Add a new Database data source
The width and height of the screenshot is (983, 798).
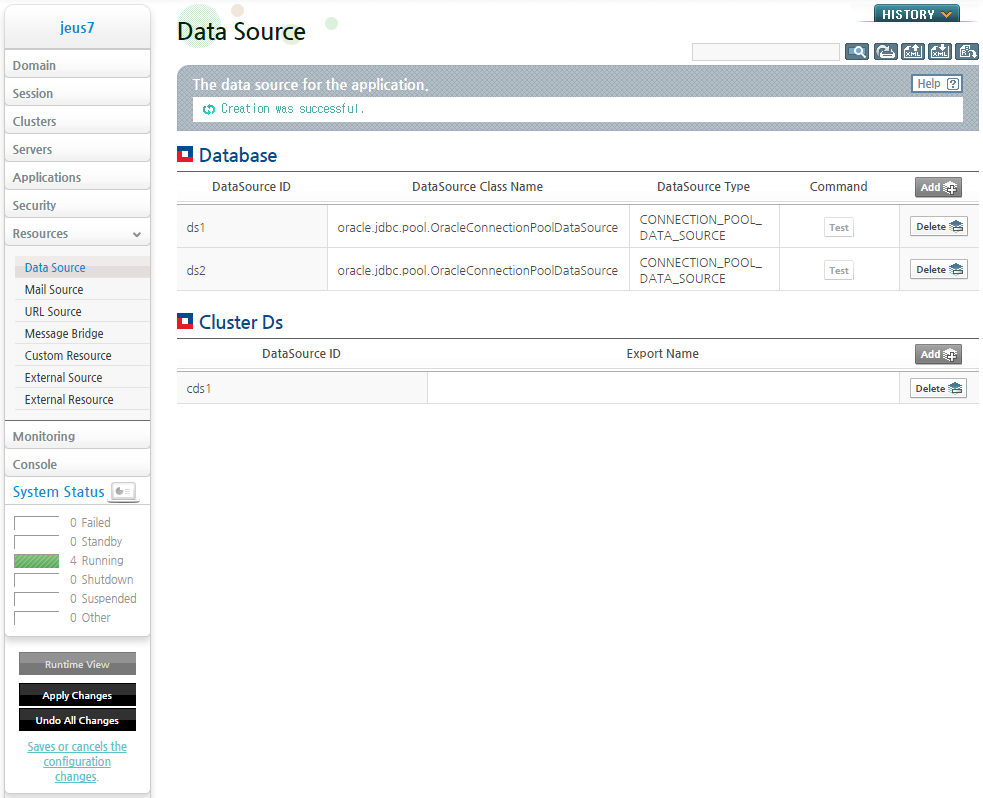point(938,187)
